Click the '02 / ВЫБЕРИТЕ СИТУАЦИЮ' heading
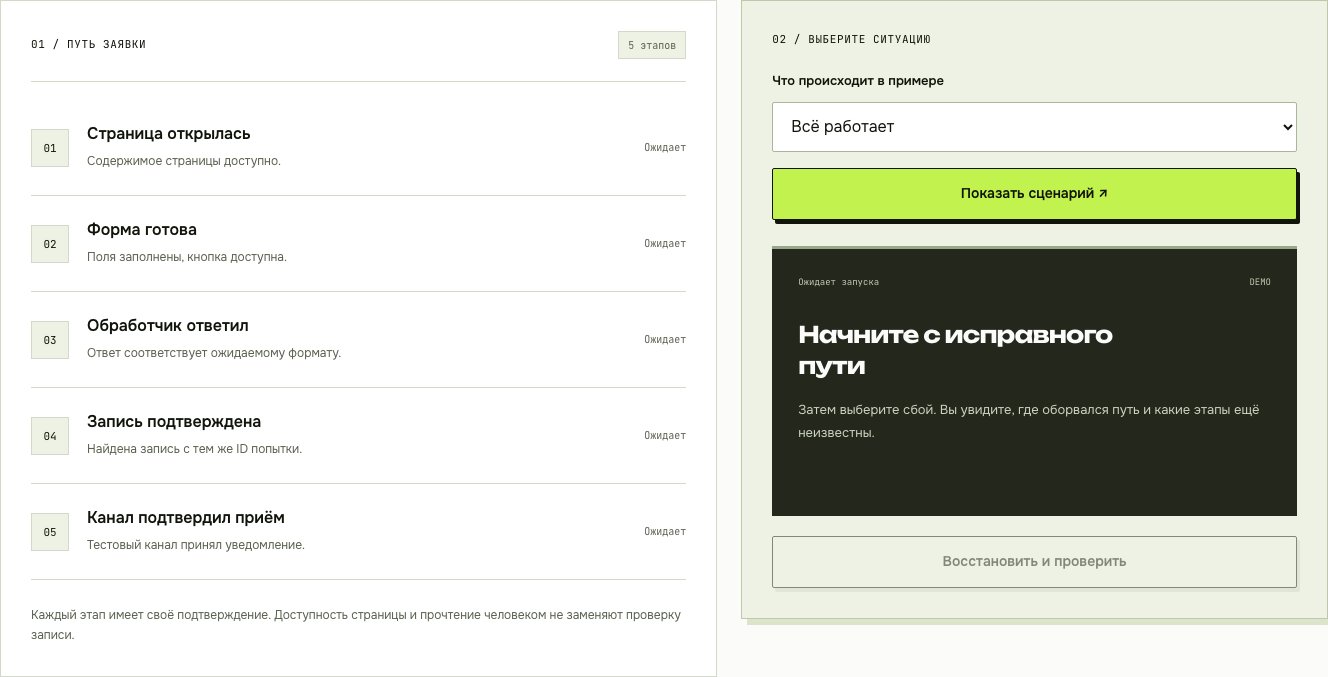 (x=852, y=40)
